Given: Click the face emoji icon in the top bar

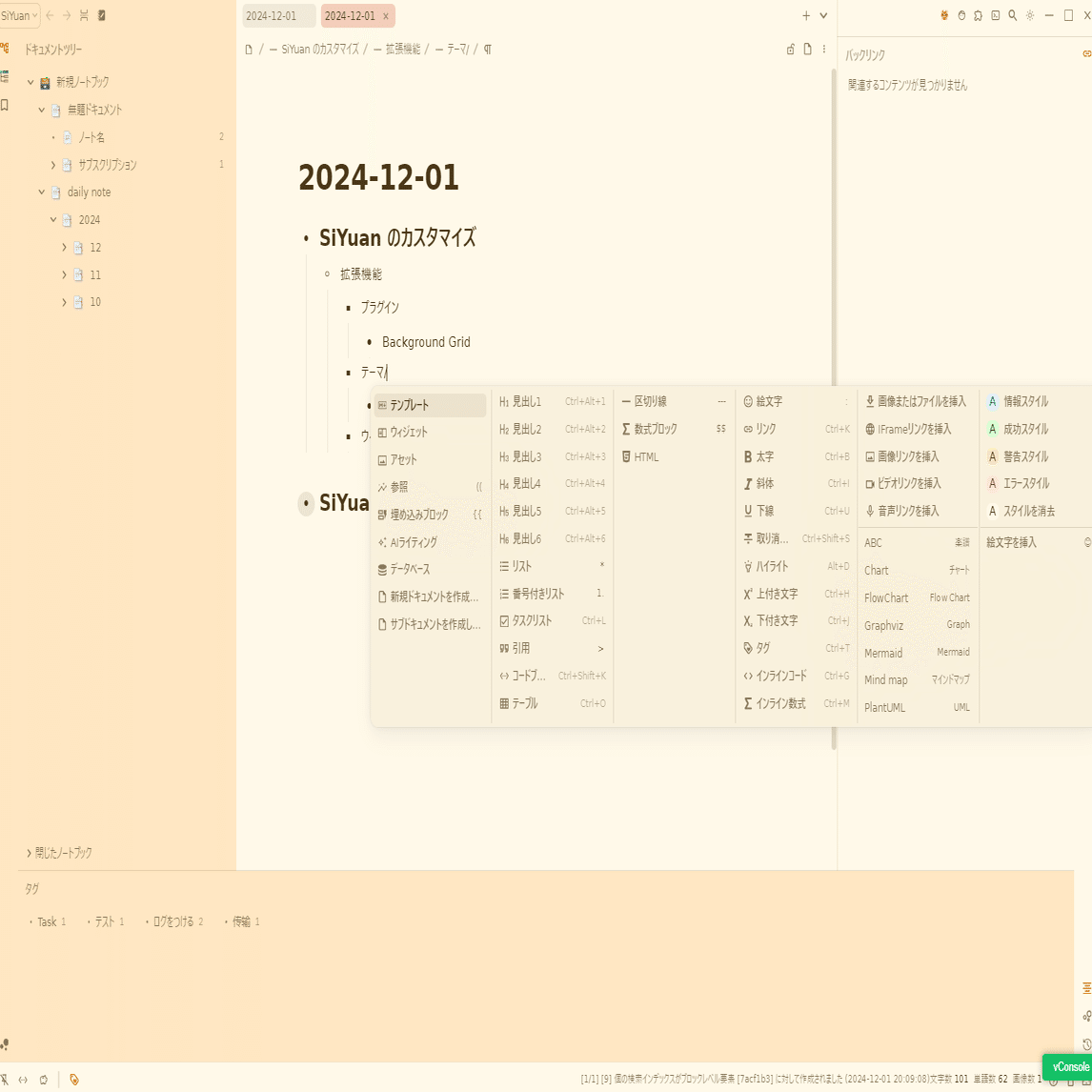Looking at the screenshot, I should [961, 15].
